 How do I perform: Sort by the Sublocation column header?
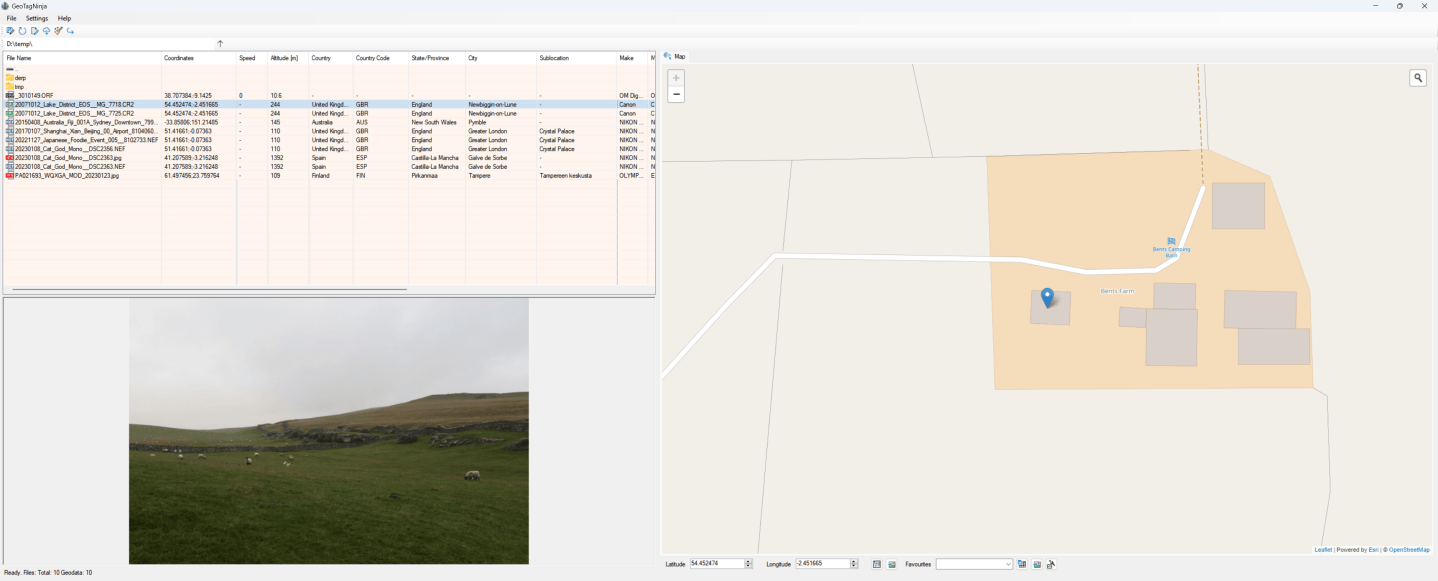576,58
